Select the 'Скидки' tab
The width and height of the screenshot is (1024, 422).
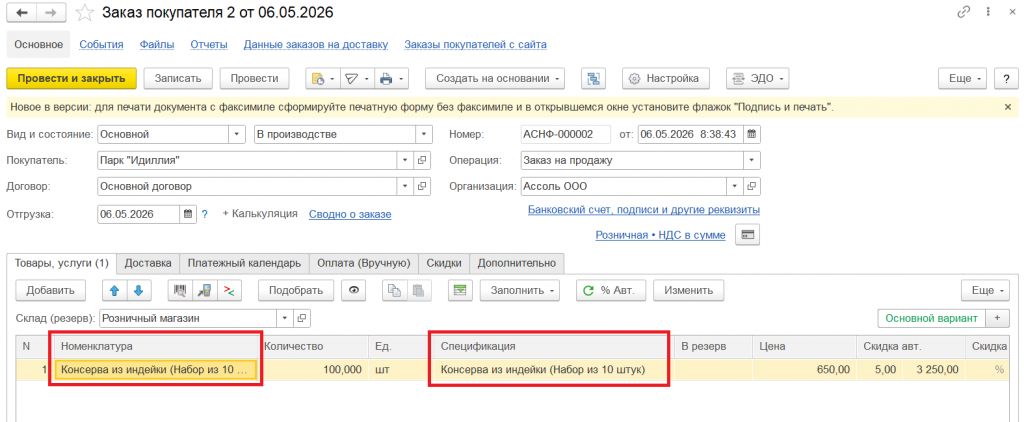pyautogui.click(x=444, y=263)
